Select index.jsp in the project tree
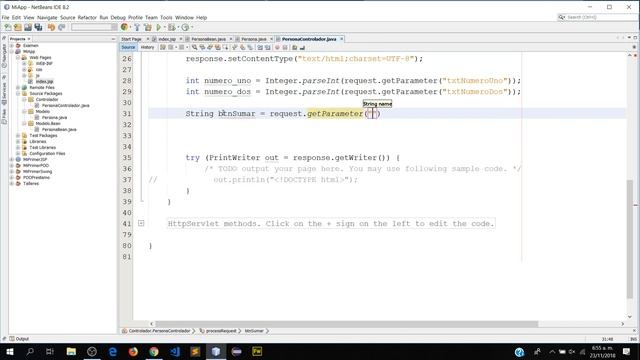This screenshot has width=640, height=360. pos(44,82)
